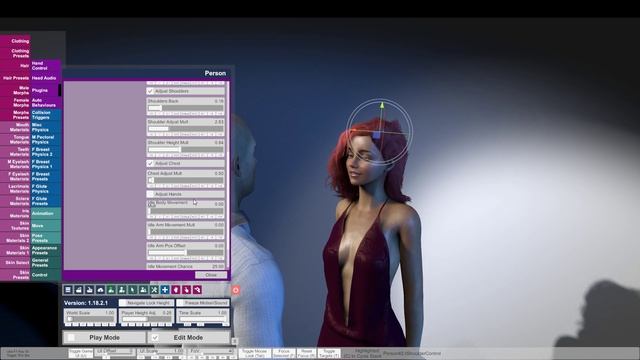Screen dimensions: 640x360
Task: Click the red circular icon beside toolbar
Action: coord(236,290)
